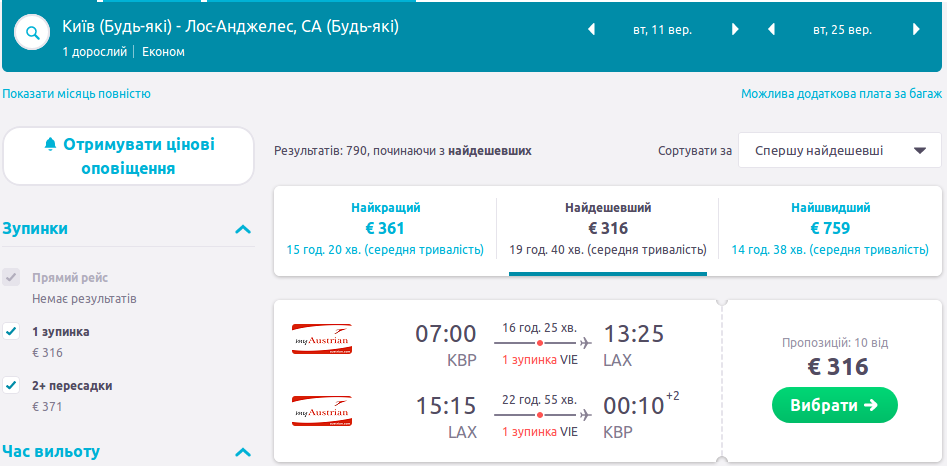Go to next departure date arrow
947x466 pixels.
tap(736, 29)
